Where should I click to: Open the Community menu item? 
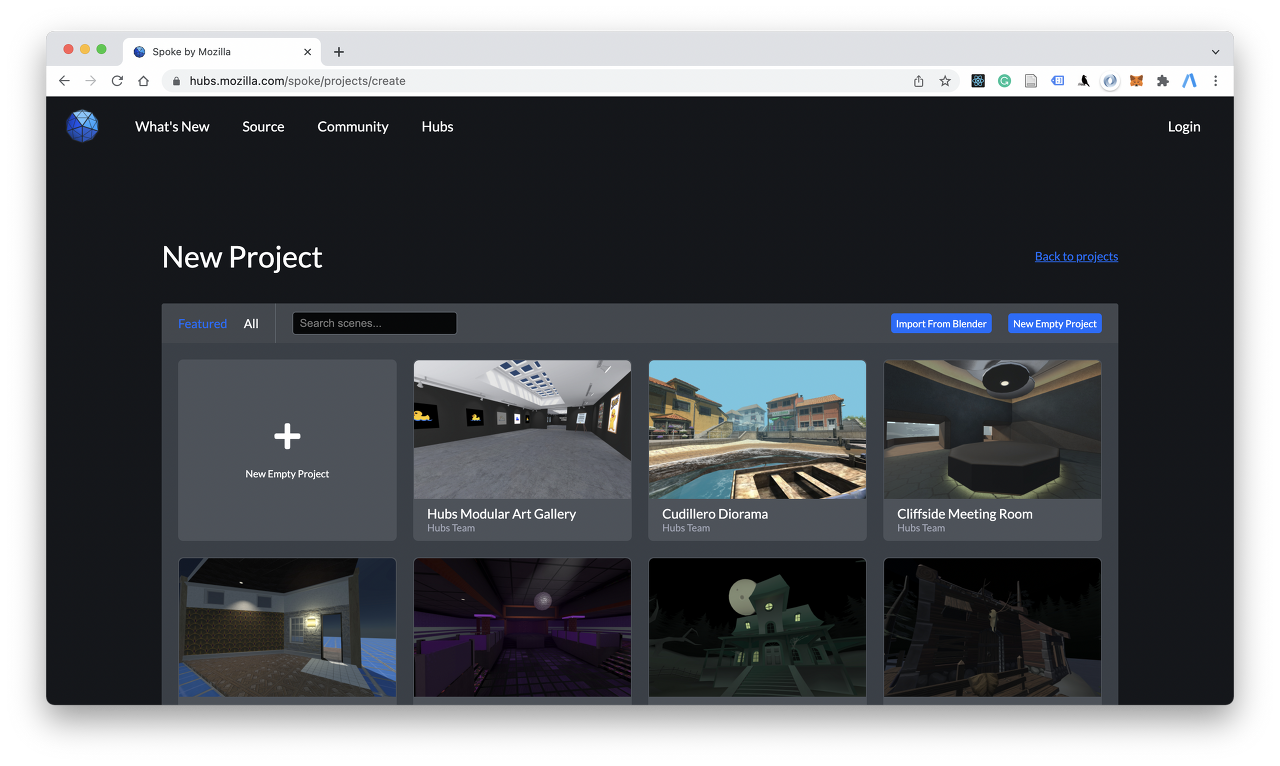(353, 126)
